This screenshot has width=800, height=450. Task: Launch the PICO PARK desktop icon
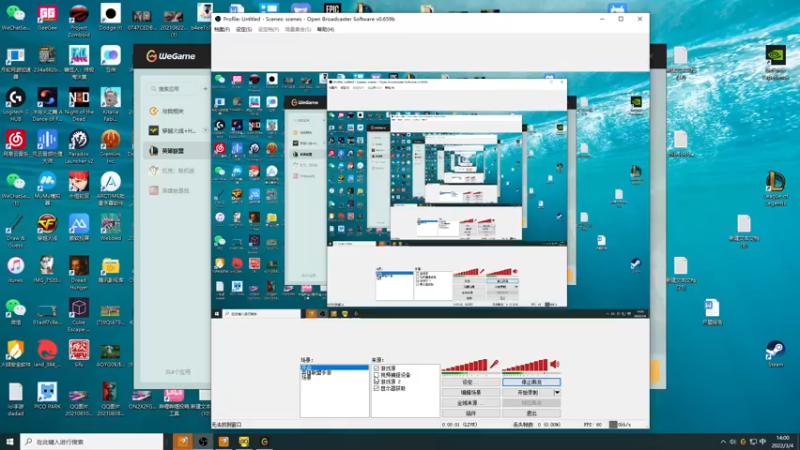[x=47, y=396]
